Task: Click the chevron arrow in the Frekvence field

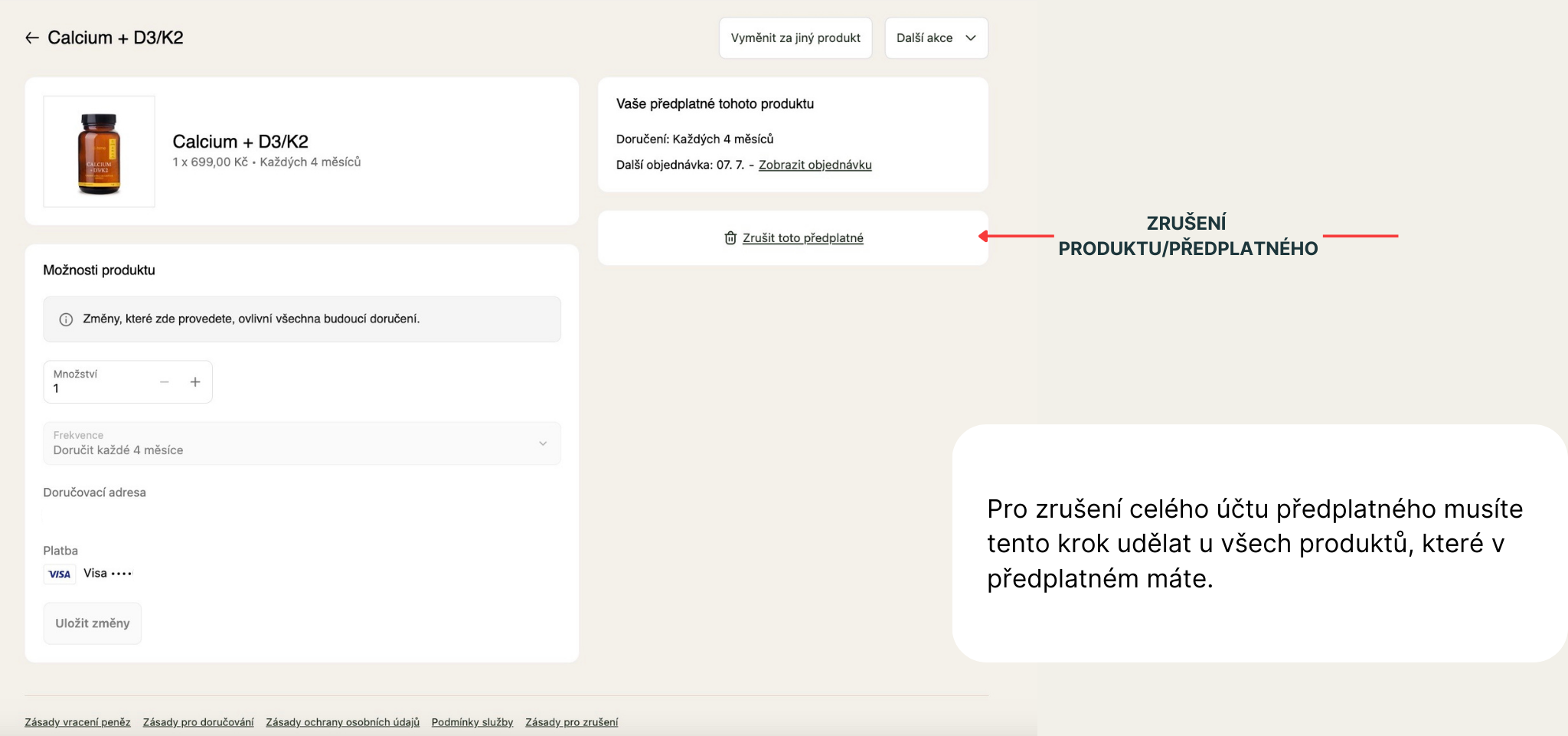Action: pyautogui.click(x=543, y=443)
